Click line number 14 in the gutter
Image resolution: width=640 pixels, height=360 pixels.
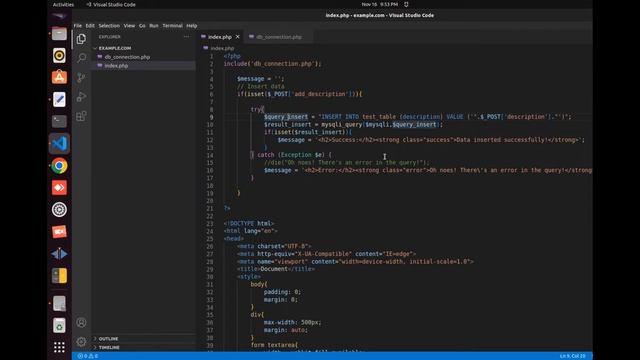point(210,155)
